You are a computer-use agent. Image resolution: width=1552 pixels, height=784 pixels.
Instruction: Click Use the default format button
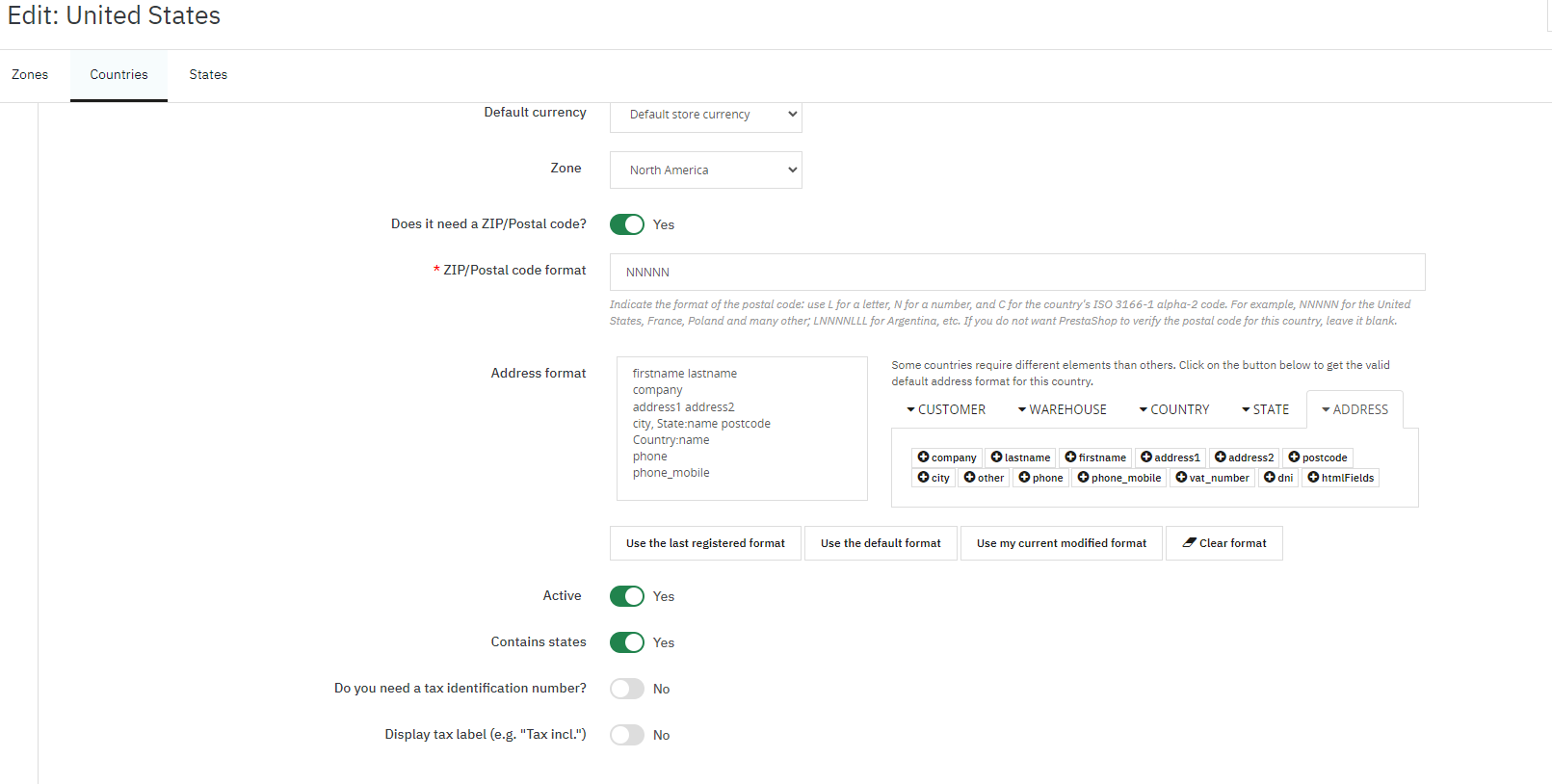click(881, 543)
